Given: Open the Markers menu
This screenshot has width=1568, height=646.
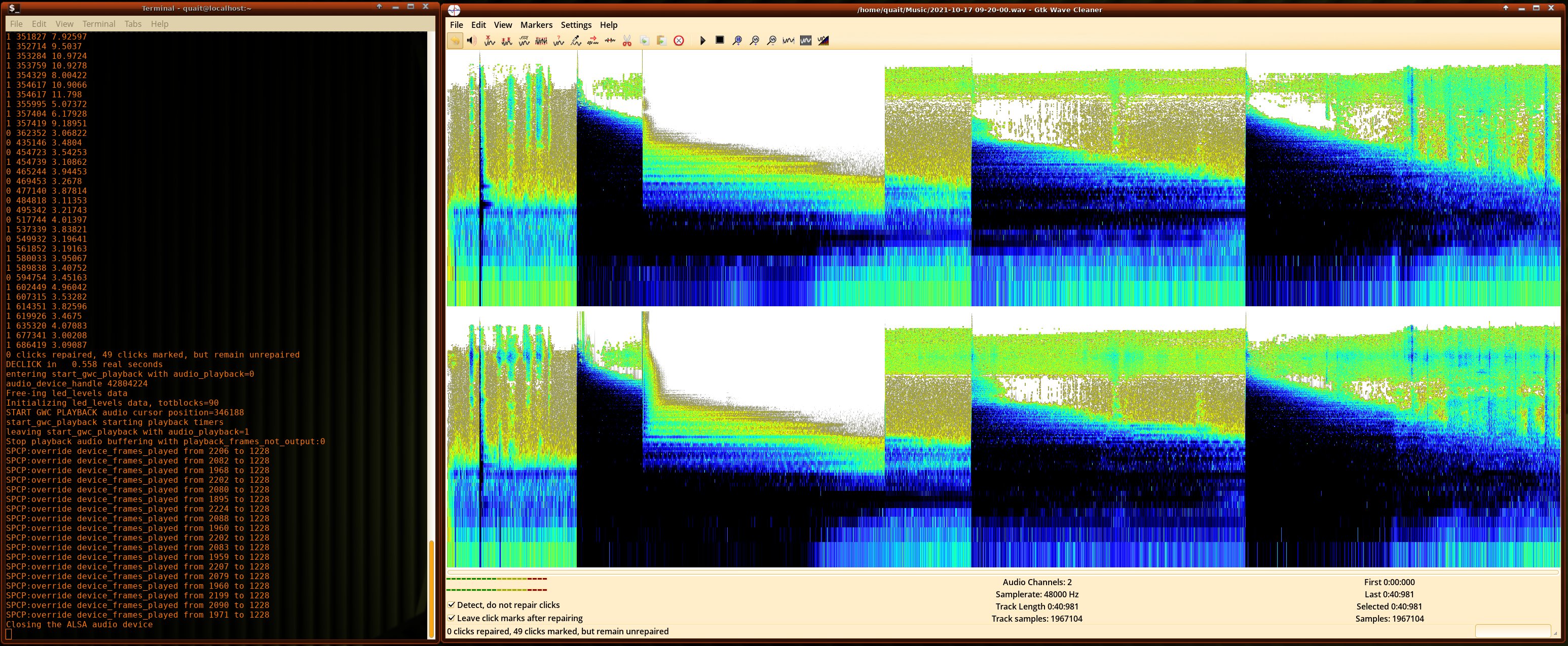Looking at the screenshot, I should (536, 25).
